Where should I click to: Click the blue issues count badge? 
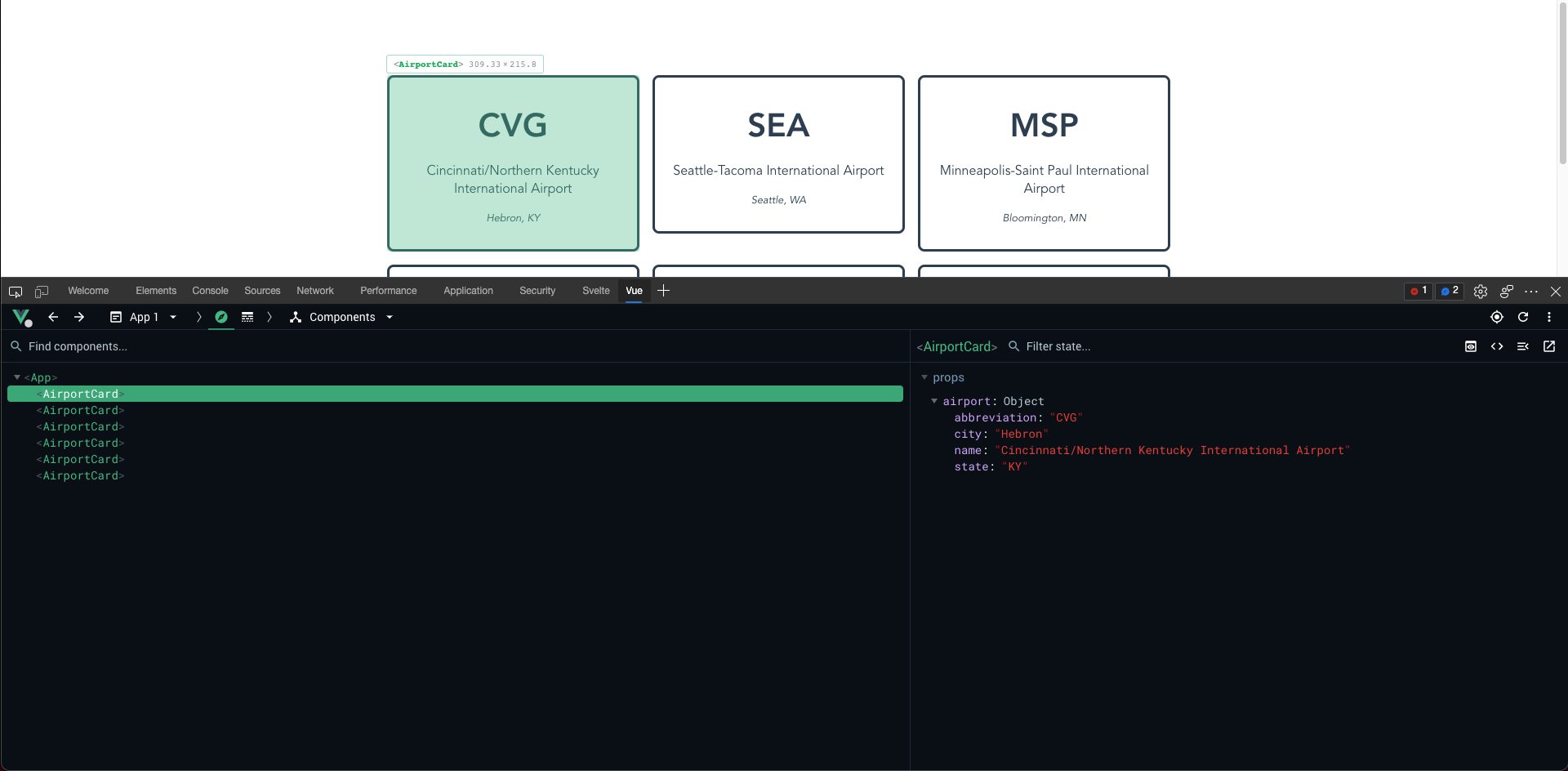[x=1450, y=292]
